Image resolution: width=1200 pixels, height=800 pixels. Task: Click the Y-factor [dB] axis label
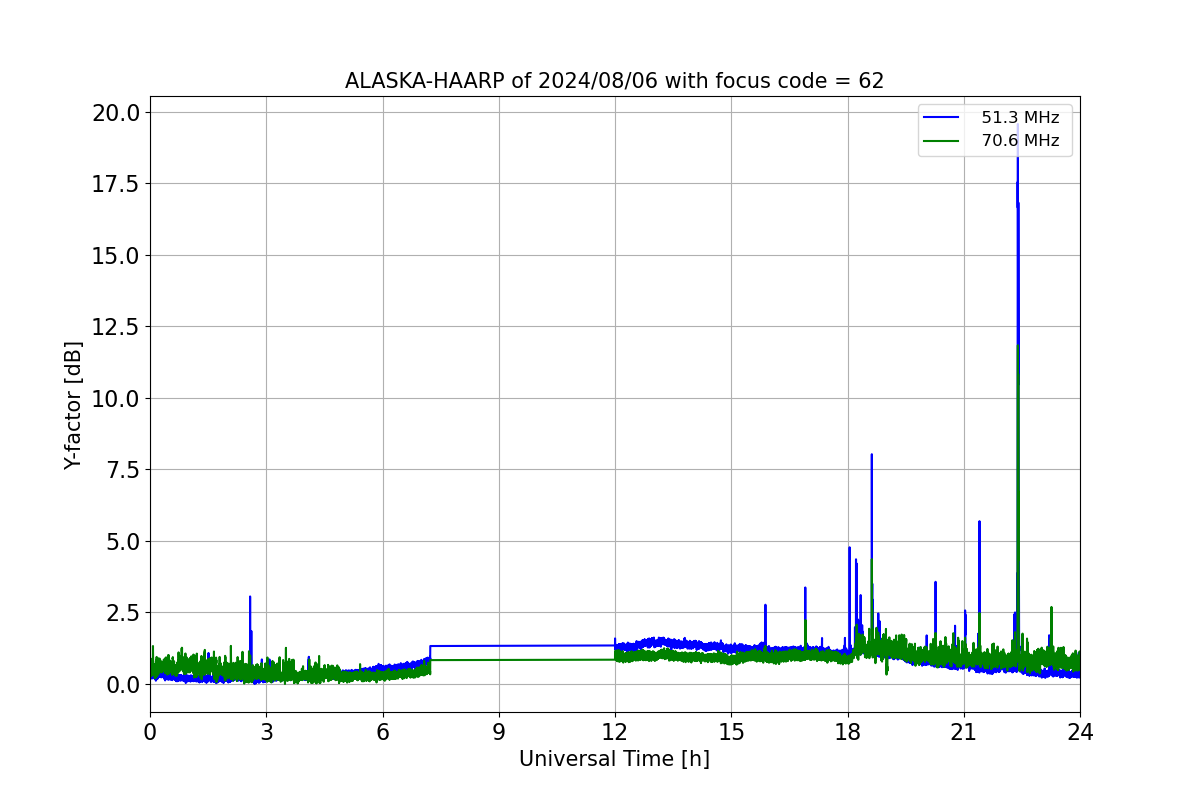tap(73, 405)
